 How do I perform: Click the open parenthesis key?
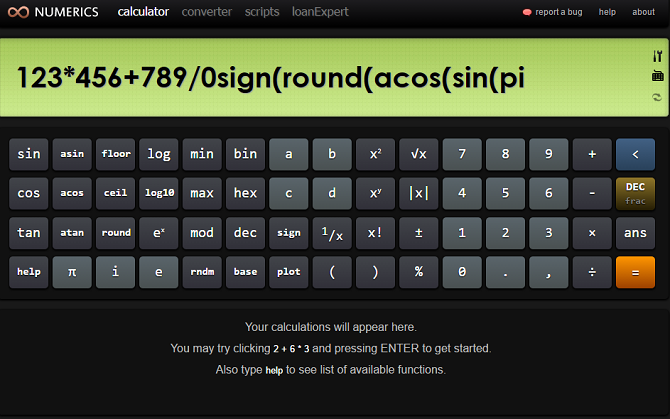pyautogui.click(x=332, y=272)
